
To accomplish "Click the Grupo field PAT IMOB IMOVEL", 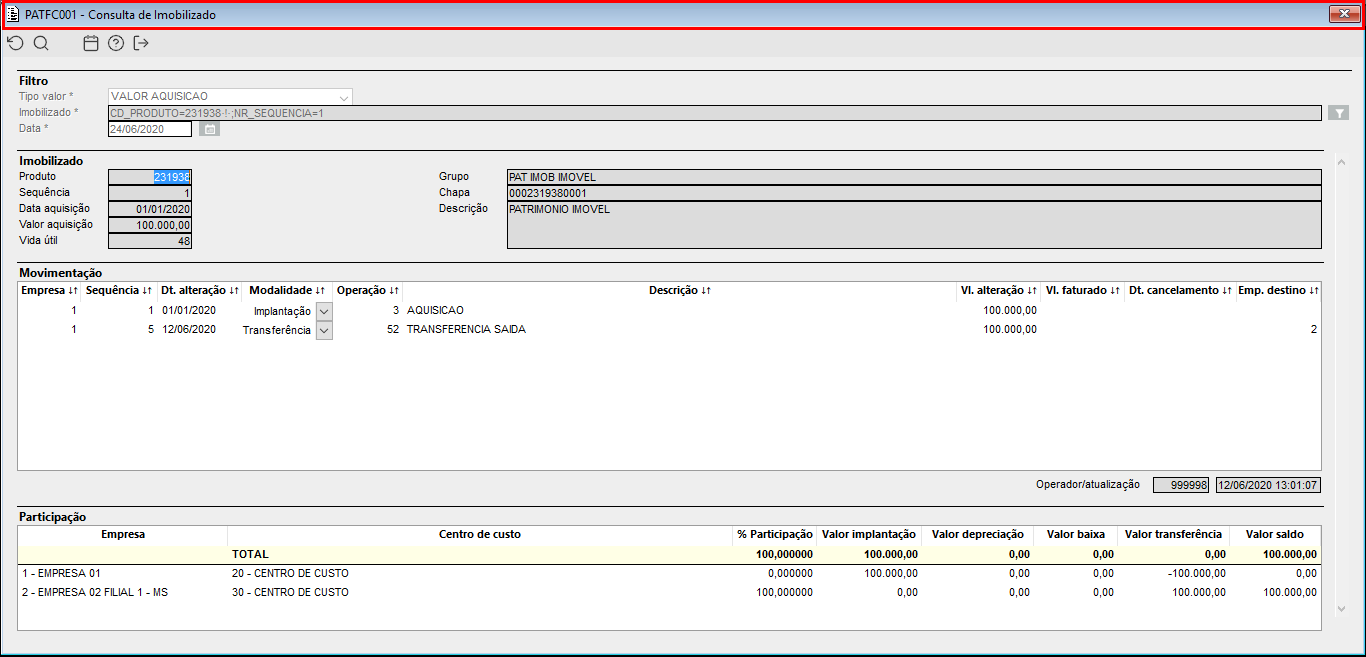I will coord(914,177).
